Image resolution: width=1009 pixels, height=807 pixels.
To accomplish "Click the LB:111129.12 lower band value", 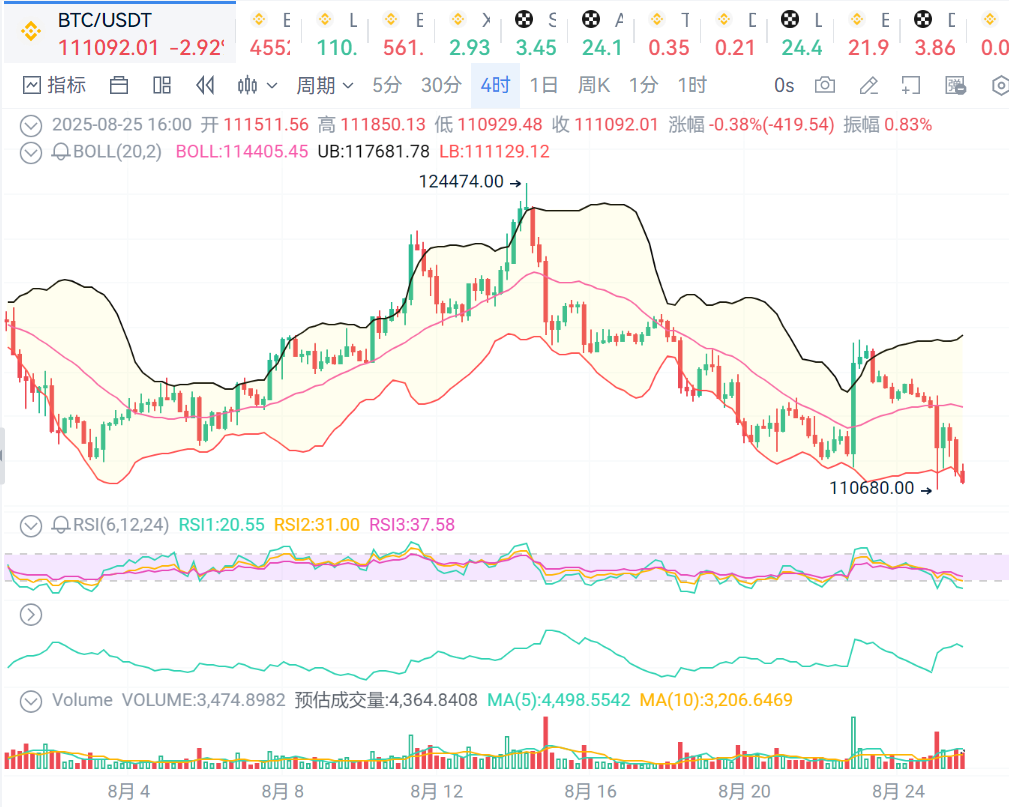I will pyautogui.click(x=494, y=152).
